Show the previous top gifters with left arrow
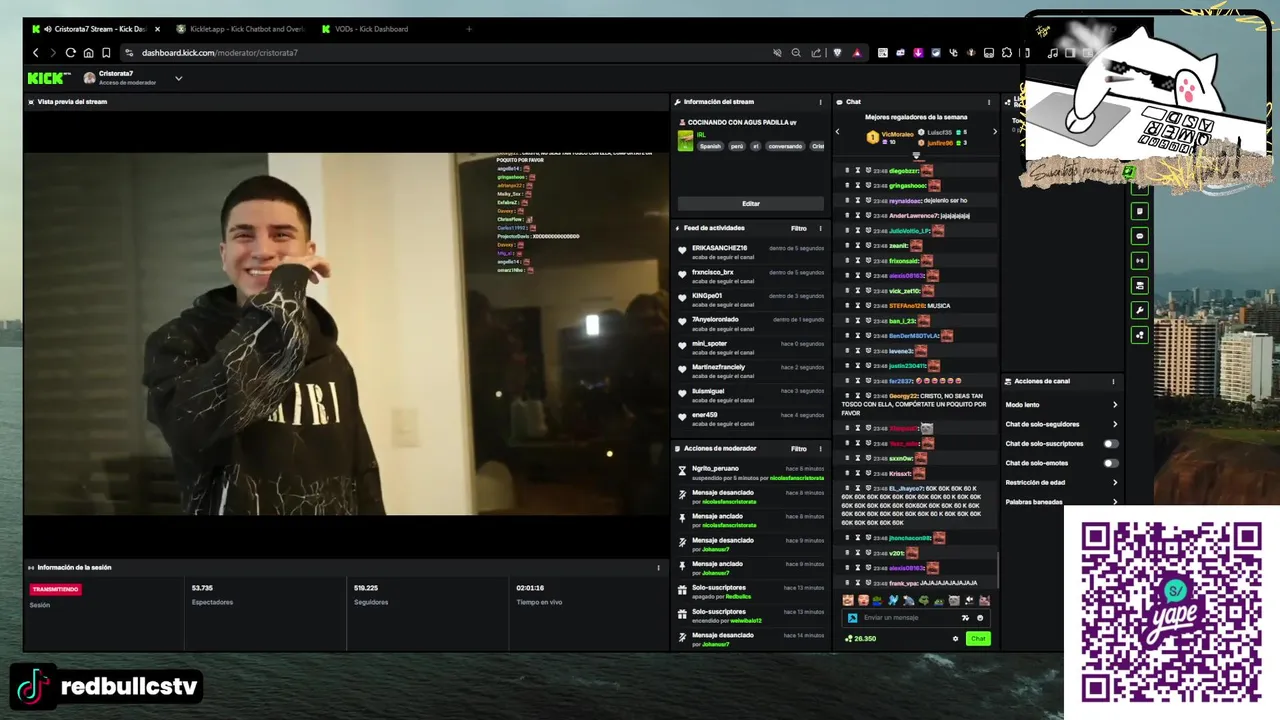1280x720 pixels. 838,132
